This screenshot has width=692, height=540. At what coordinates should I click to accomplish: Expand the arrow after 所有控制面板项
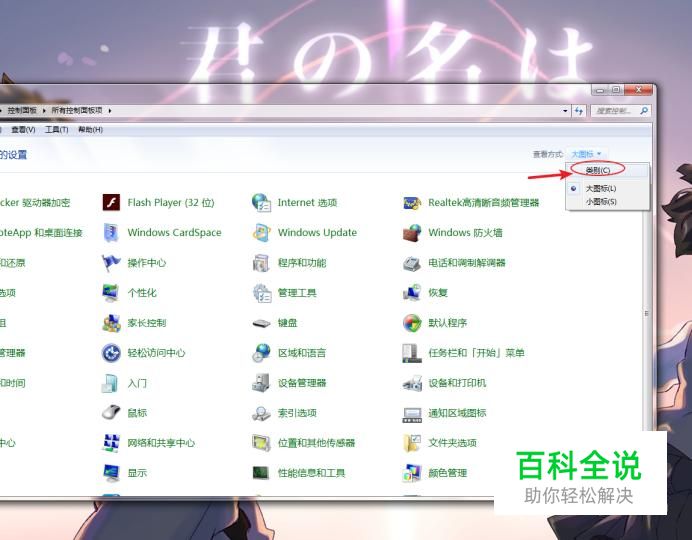tap(109, 110)
